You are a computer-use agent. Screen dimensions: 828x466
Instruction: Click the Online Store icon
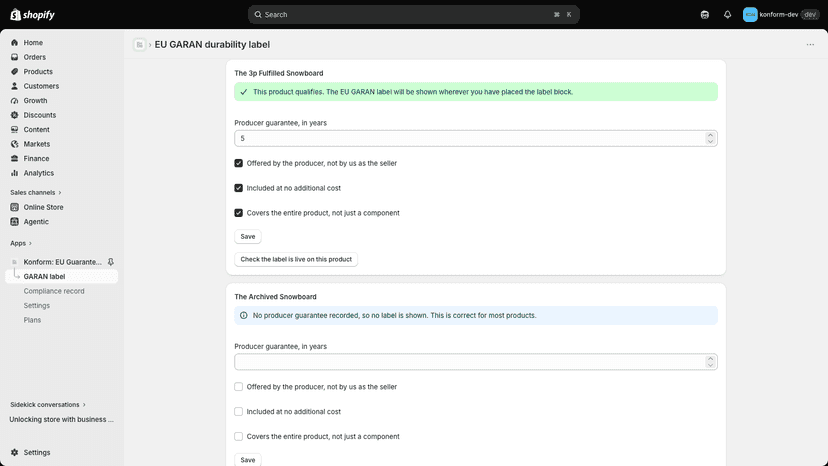coord(14,207)
